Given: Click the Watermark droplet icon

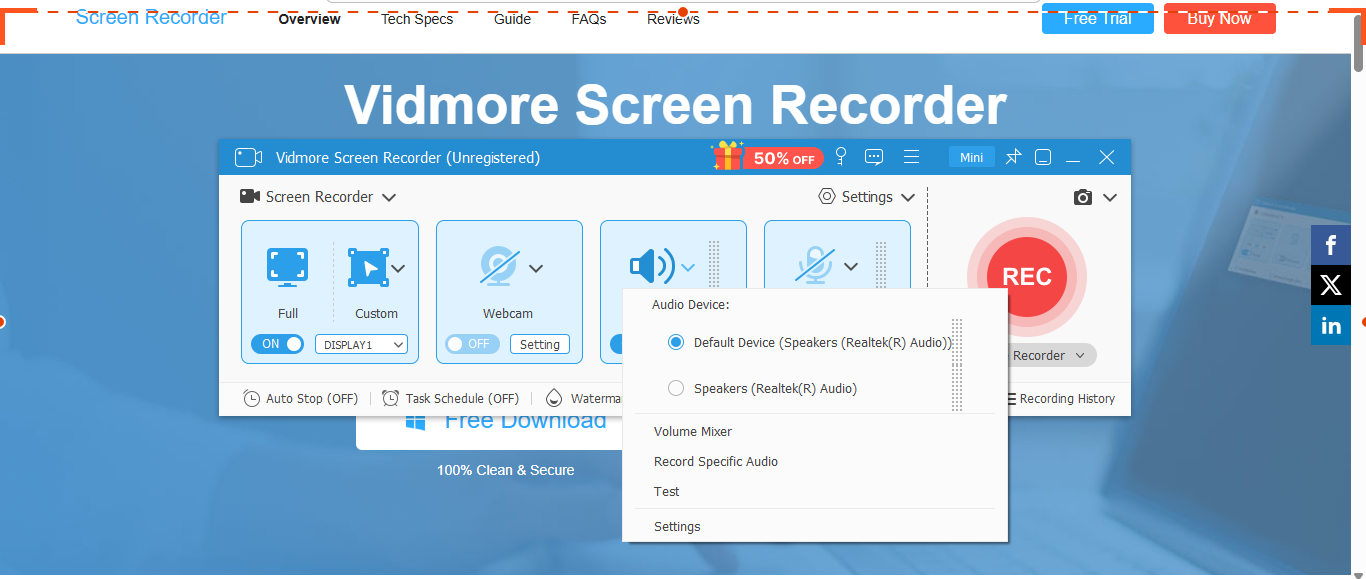Looking at the screenshot, I should coord(554,398).
